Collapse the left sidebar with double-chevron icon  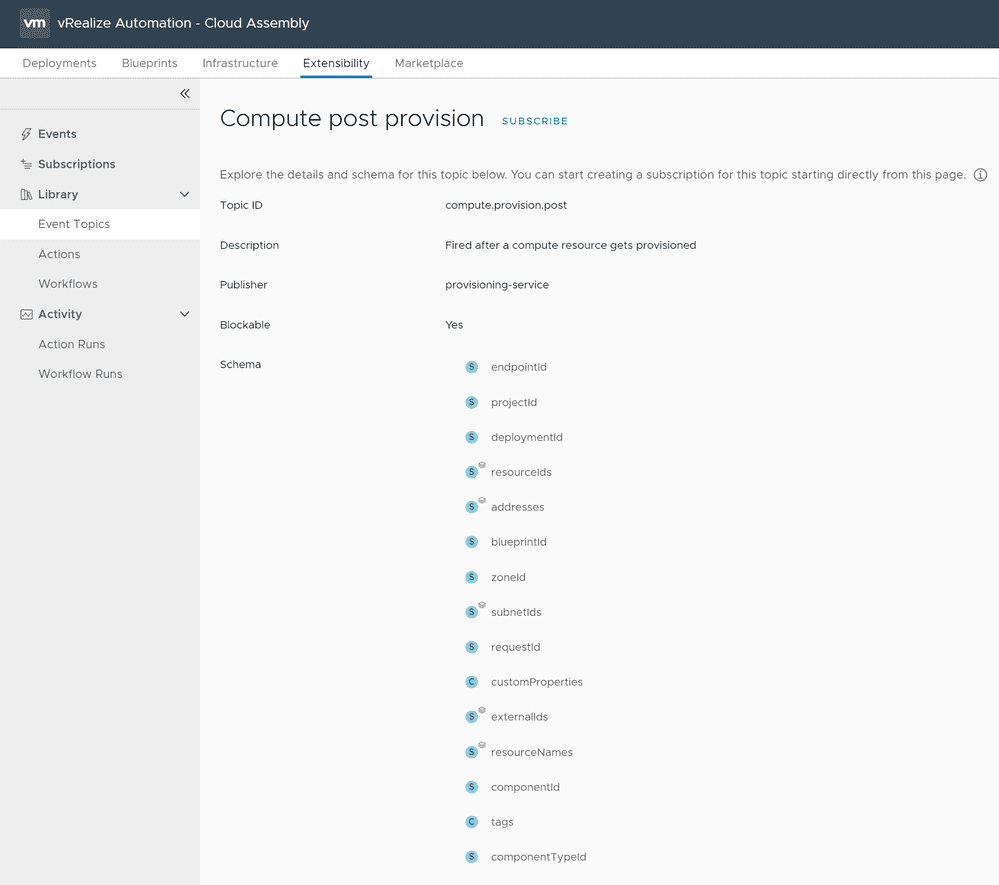coord(185,94)
